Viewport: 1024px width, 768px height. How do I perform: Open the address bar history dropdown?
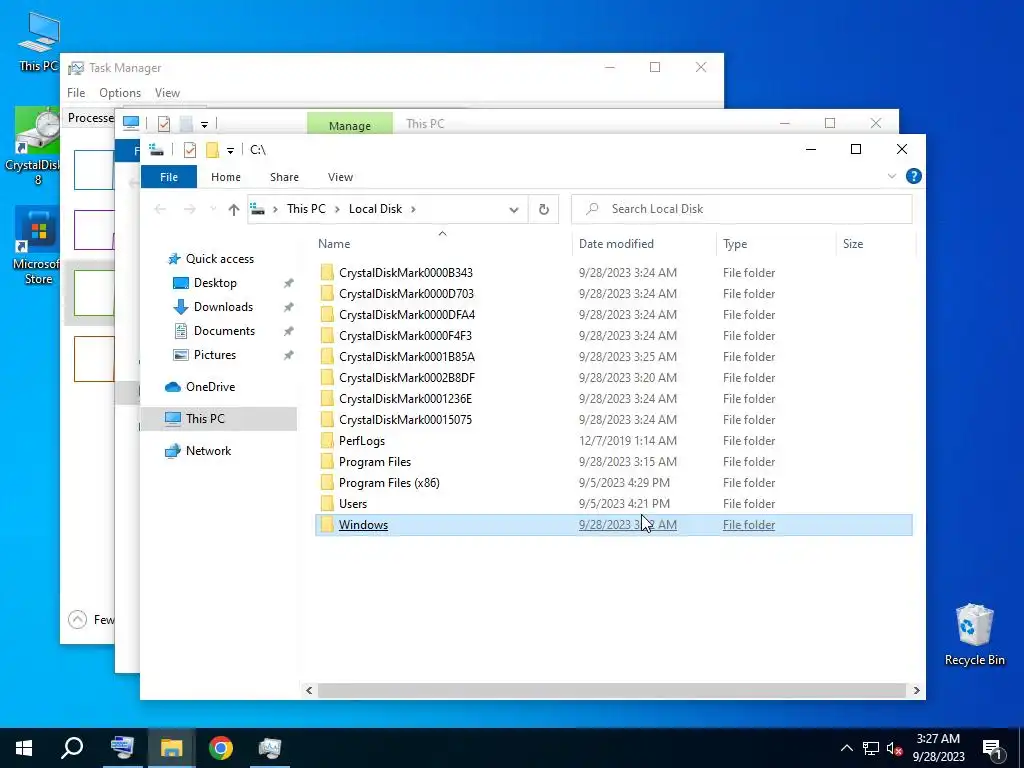point(514,210)
